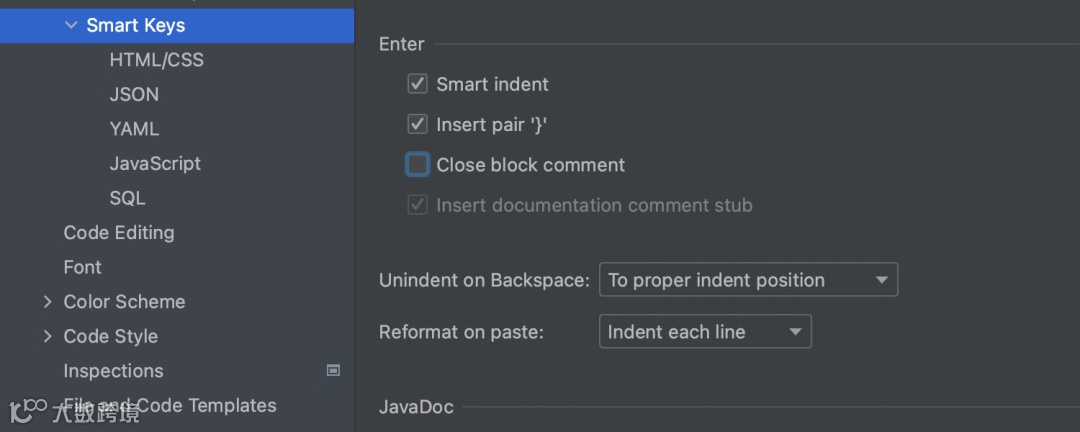Toggle Insert documentation comment stub checkbox
Viewport: 1080px width, 432px height.
point(418,205)
